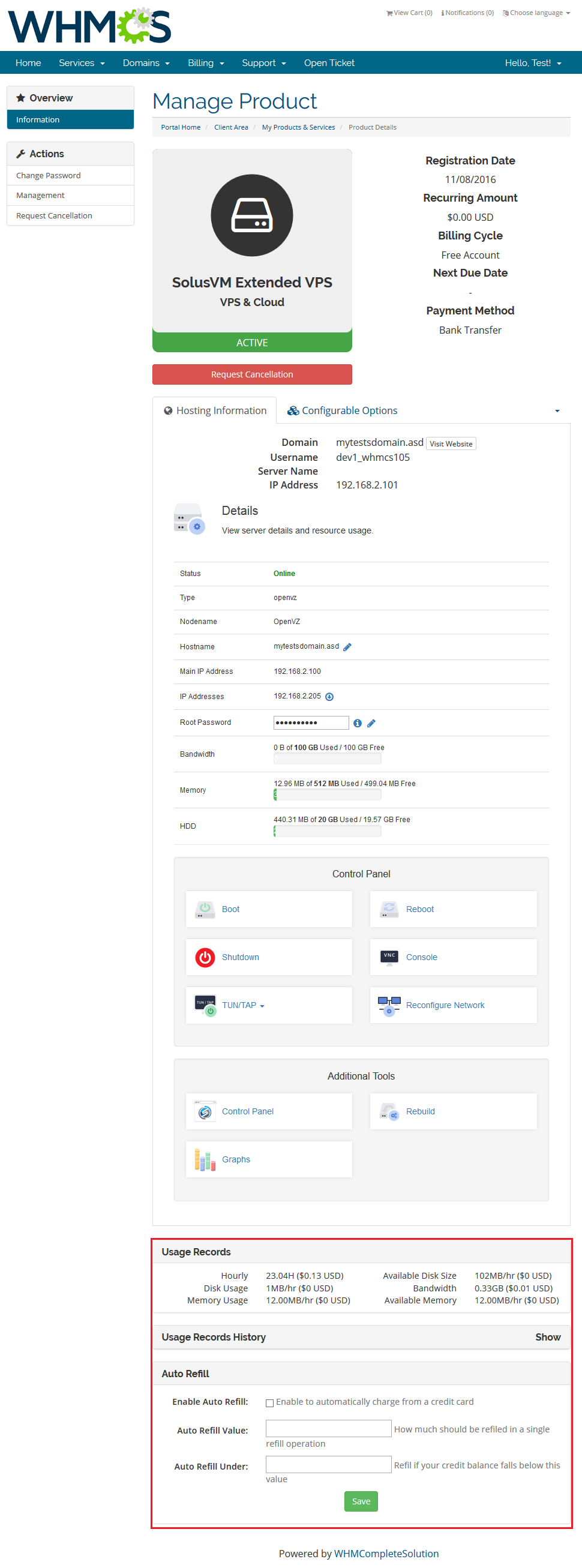Click Visit Website button

pos(451,443)
